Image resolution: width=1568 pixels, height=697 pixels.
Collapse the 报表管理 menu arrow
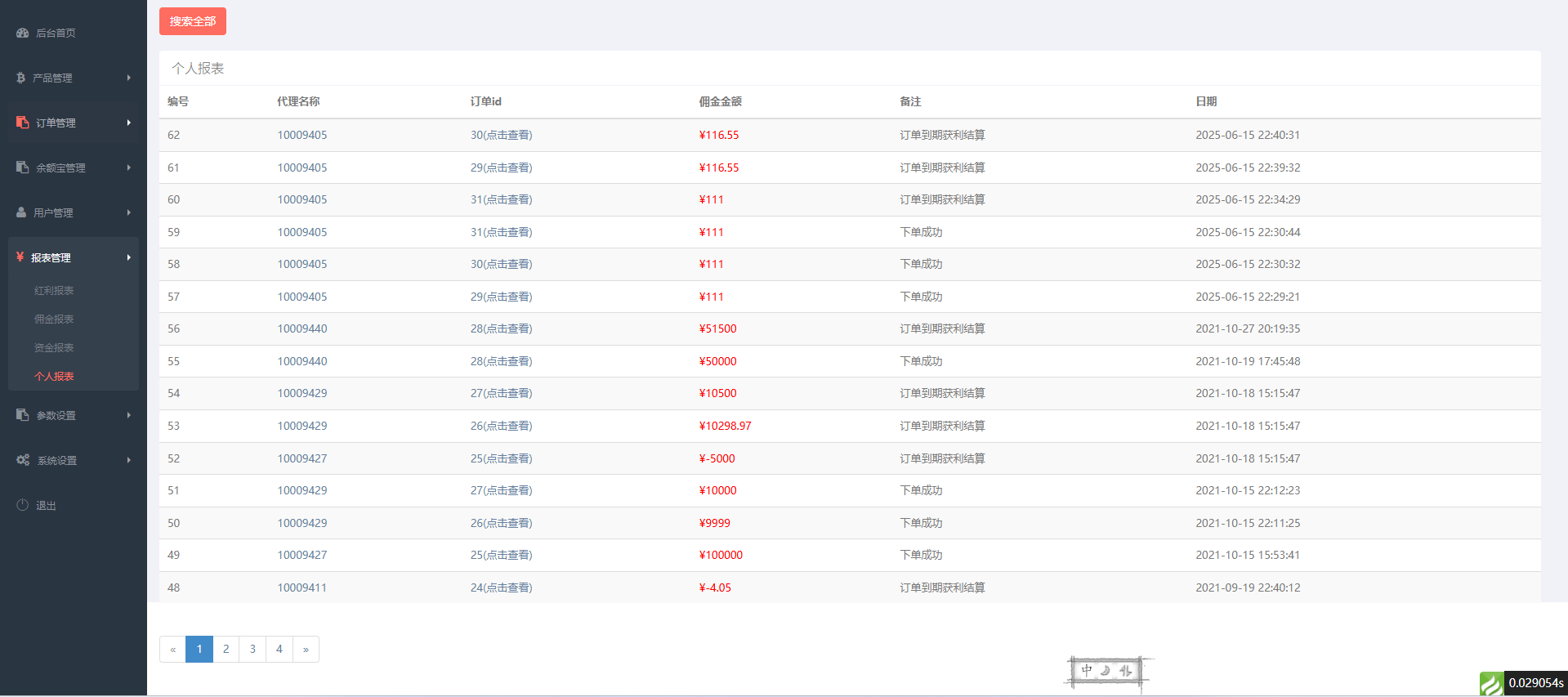point(128,257)
